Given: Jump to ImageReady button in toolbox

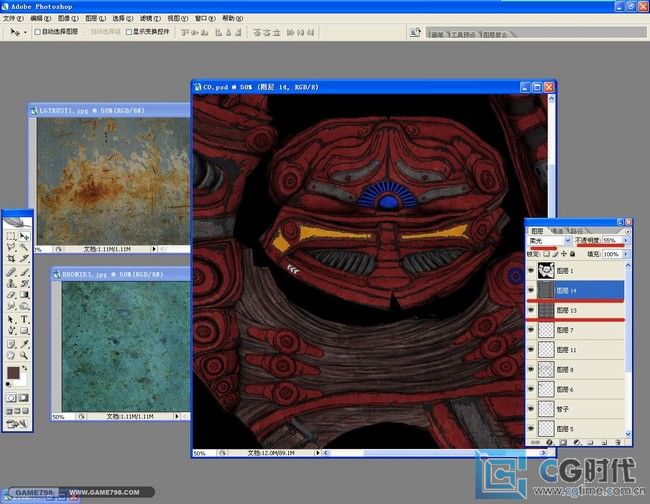Looking at the screenshot, I should point(17,424).
